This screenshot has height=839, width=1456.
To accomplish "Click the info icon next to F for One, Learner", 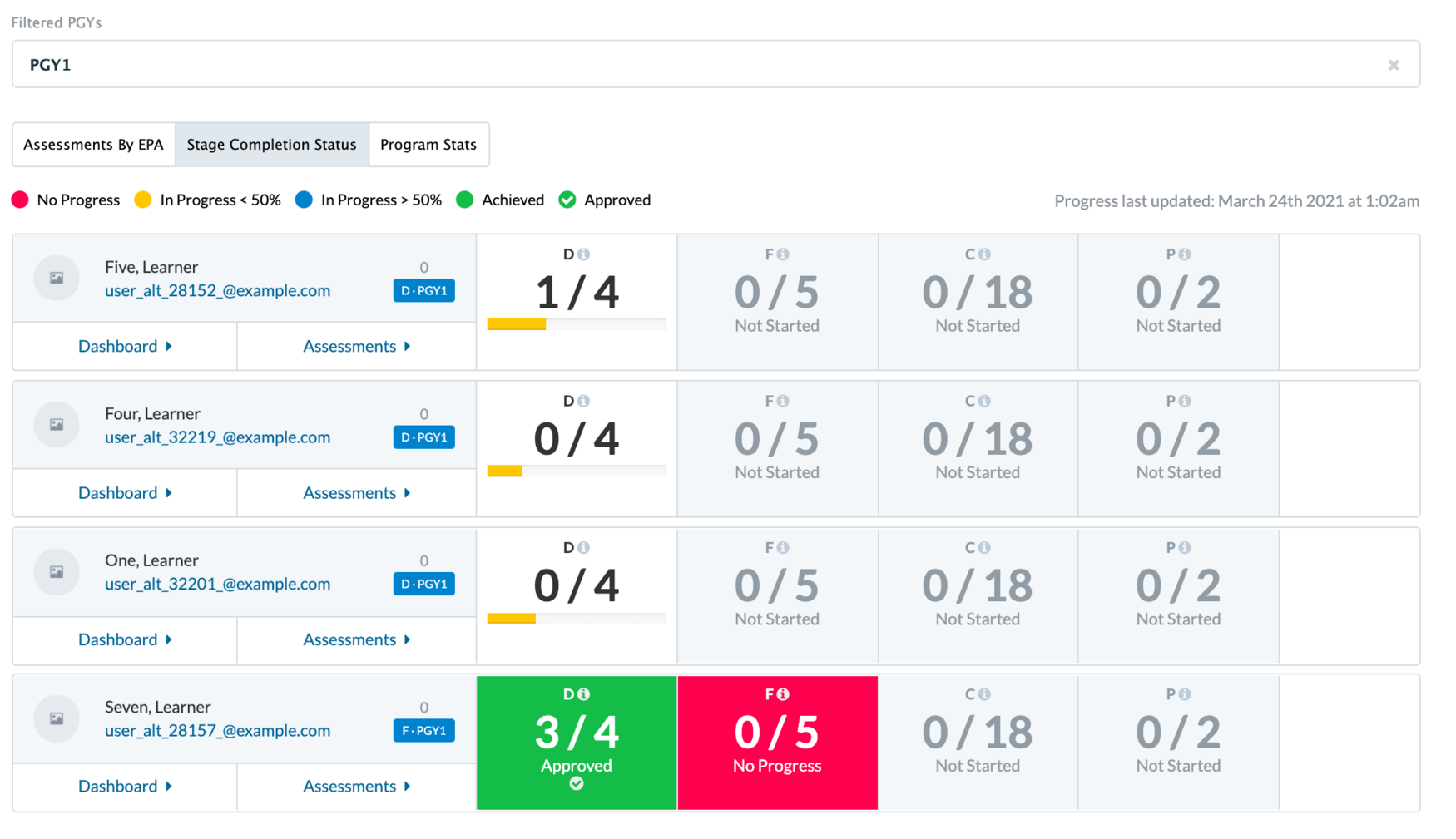I will (784, 548).
